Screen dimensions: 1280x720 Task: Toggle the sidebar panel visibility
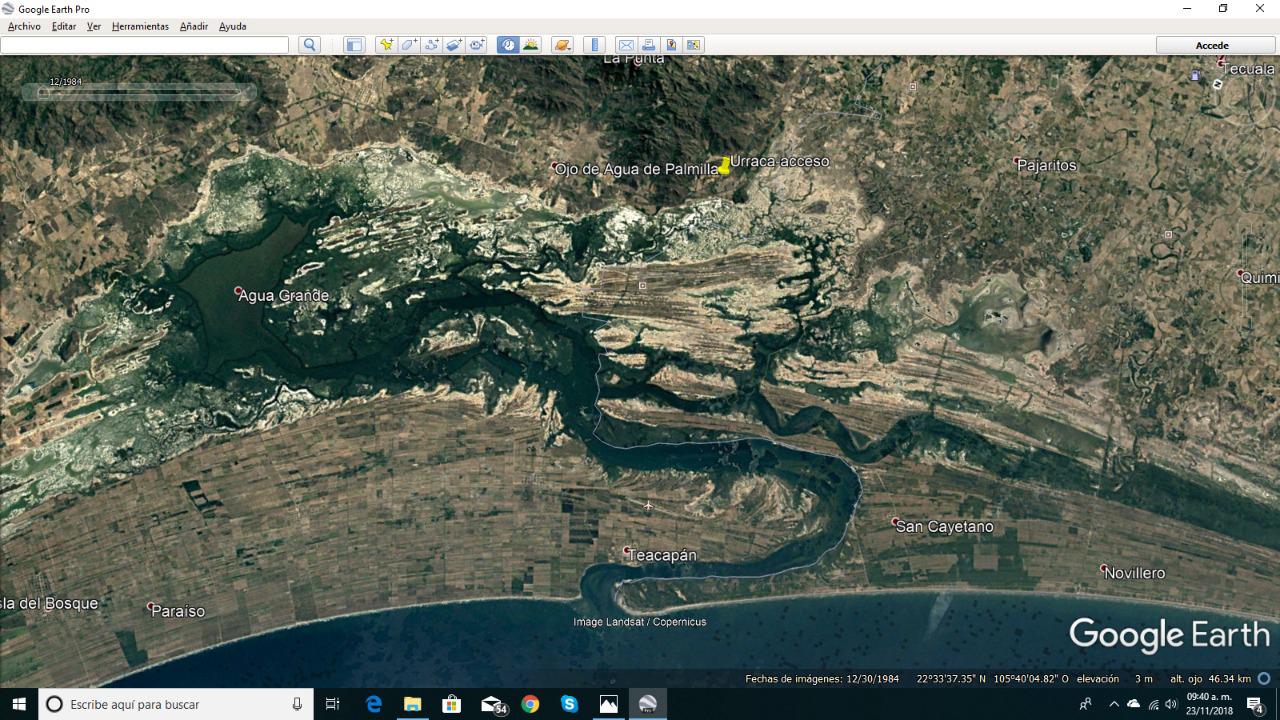tap(353, 45)
